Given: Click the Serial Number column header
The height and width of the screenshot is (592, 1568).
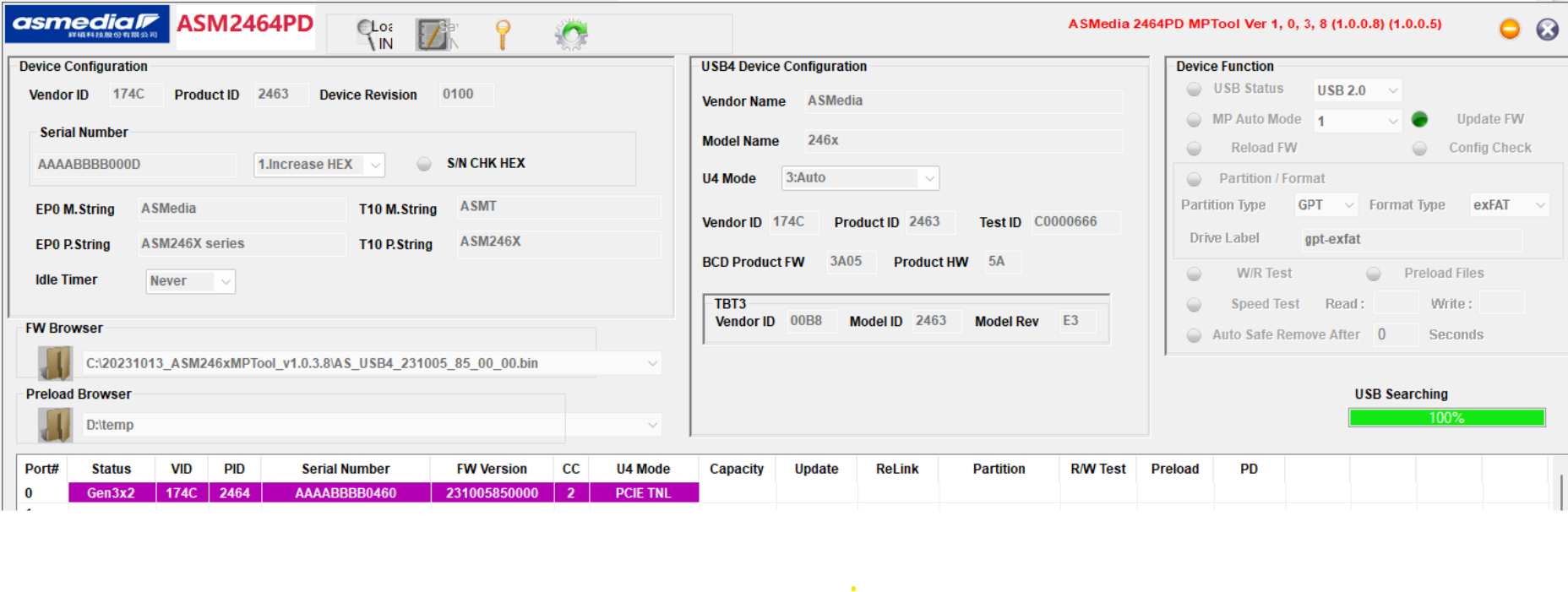Looking at the screenshot, I should pos(346,469).
